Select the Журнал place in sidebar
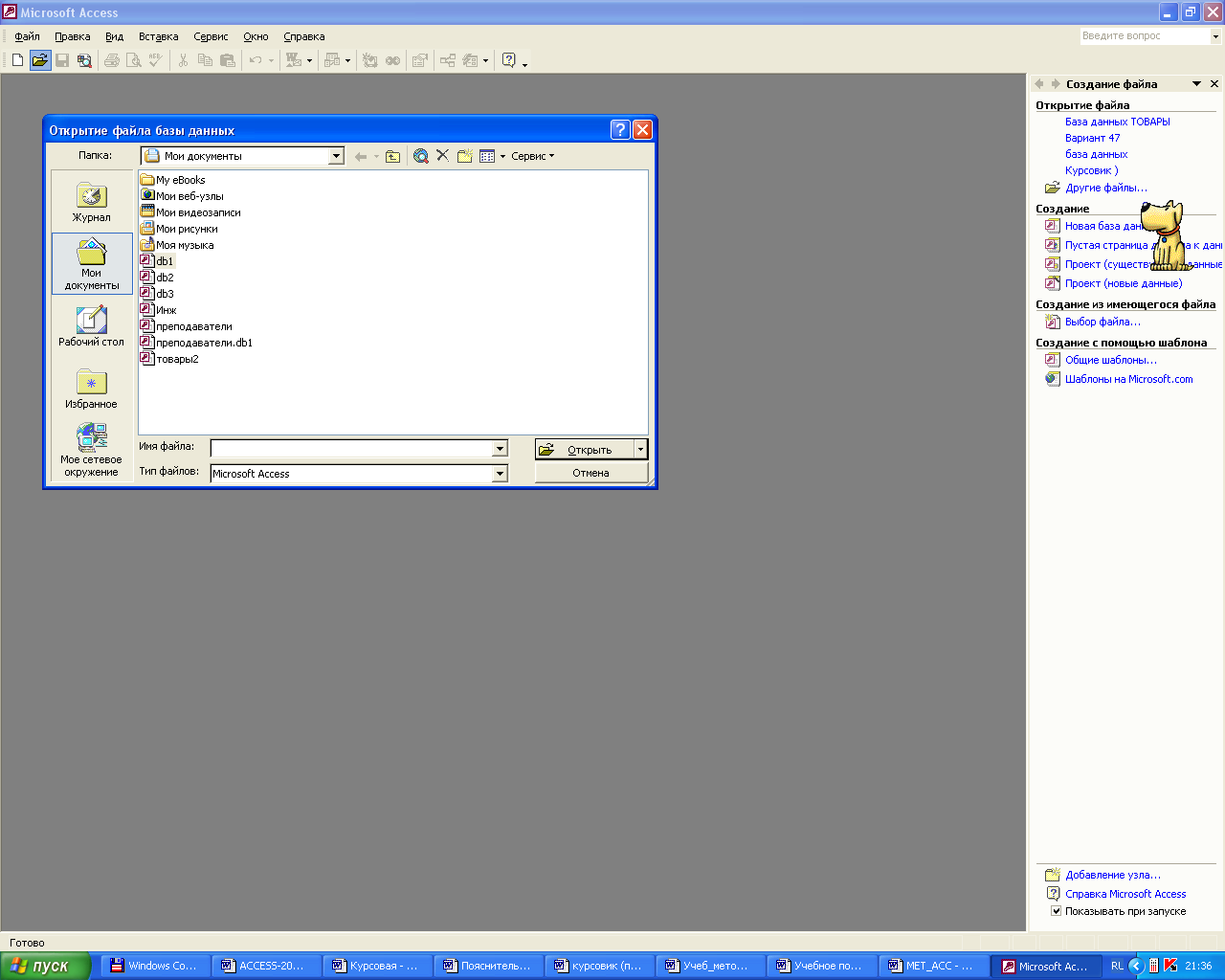This screenshot has height=980, width=1225. 92,202
